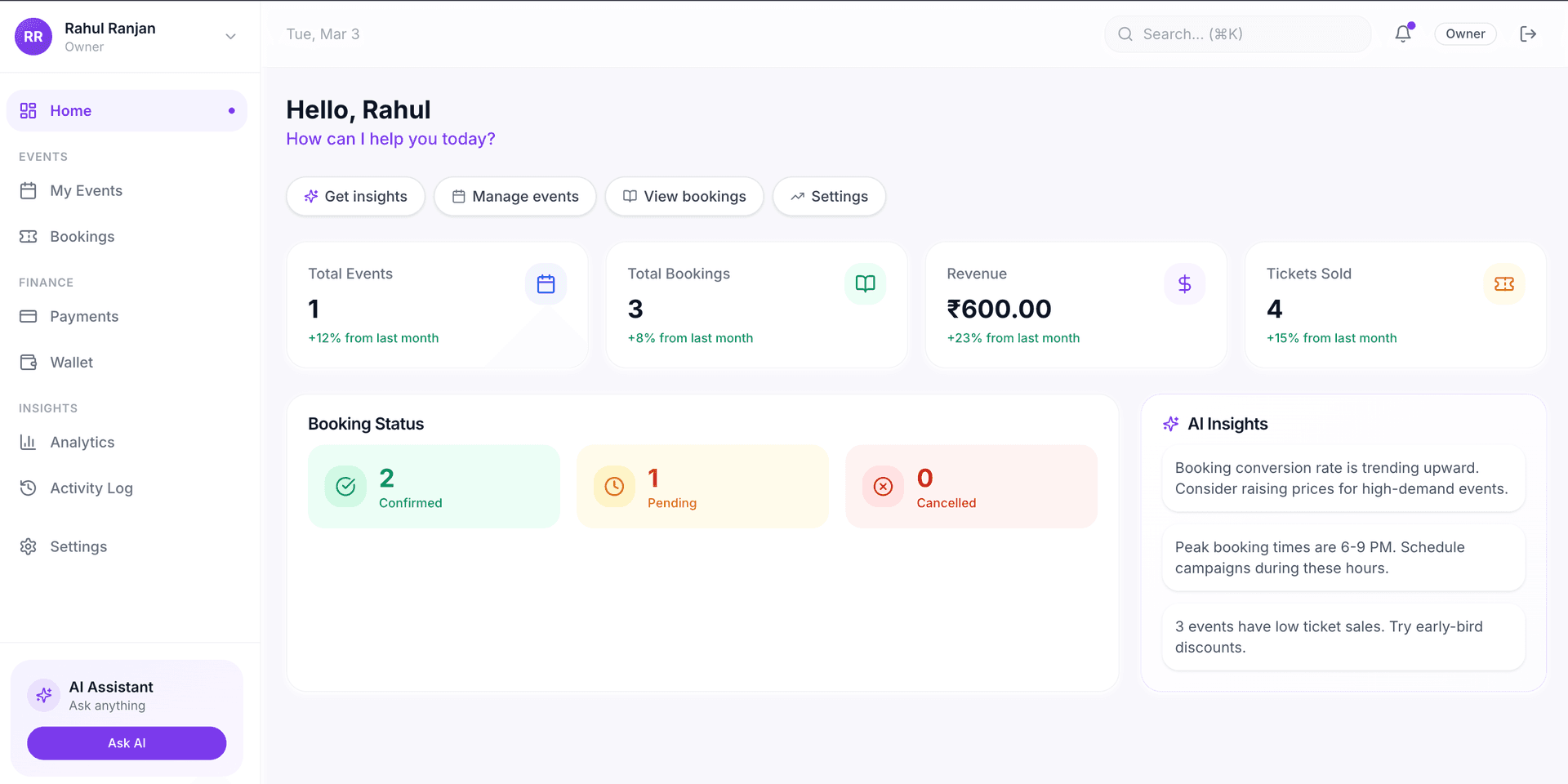Open Wallet from the Finance section
This screenshot has width=1568, height=784.
click(71, 363)
